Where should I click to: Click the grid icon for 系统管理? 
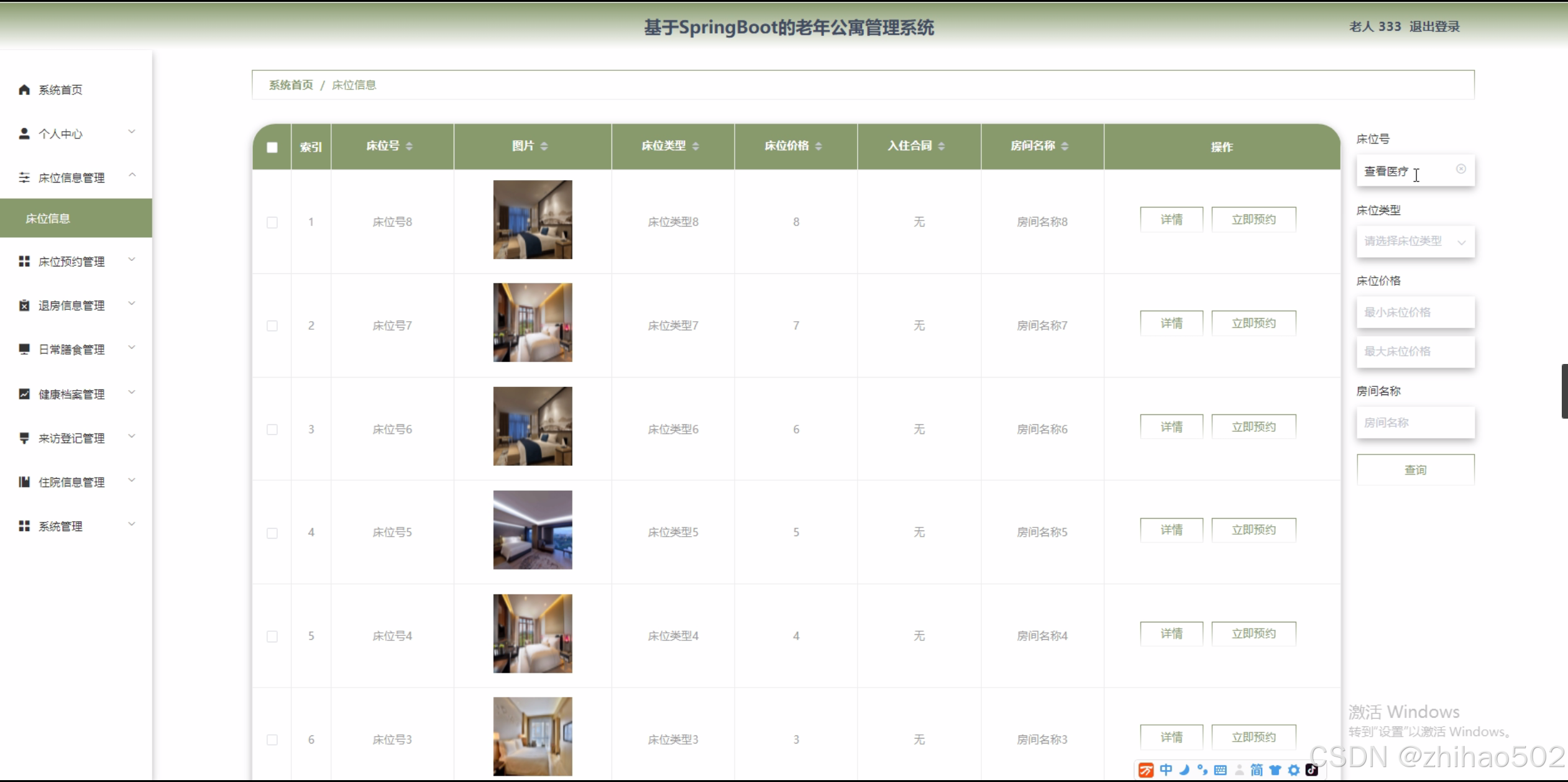(24, 526)
